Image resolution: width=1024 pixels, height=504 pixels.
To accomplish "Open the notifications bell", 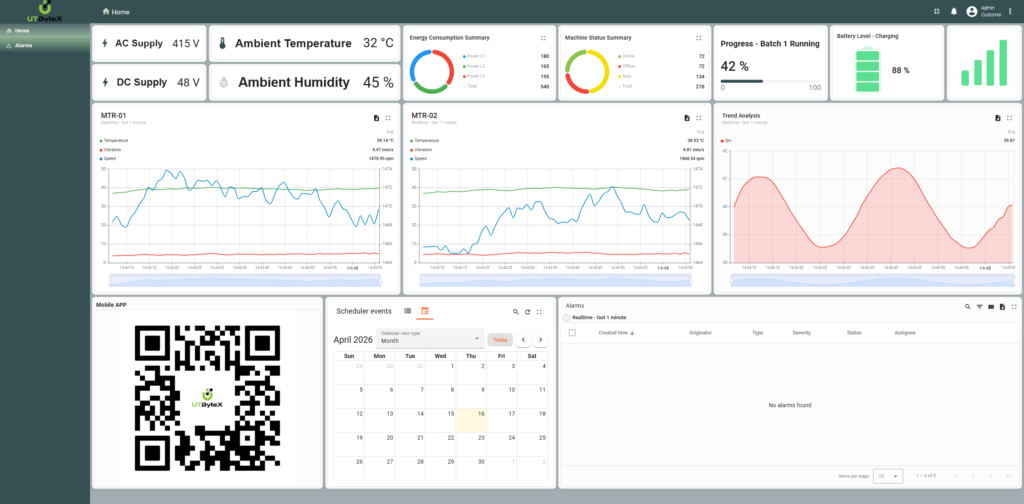I will (x=953, y=12).
